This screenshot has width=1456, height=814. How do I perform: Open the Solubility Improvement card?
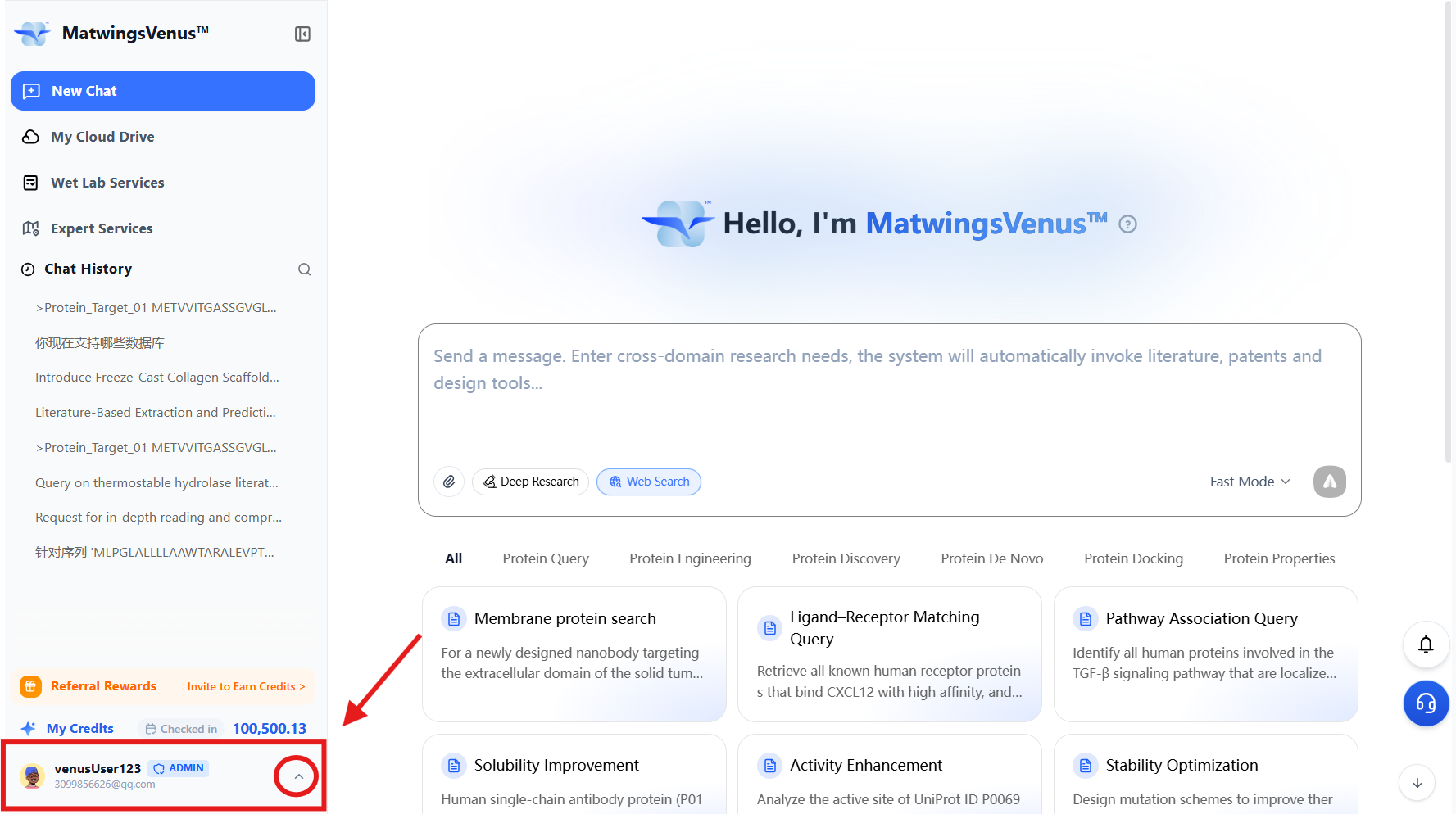pos(574,774)
